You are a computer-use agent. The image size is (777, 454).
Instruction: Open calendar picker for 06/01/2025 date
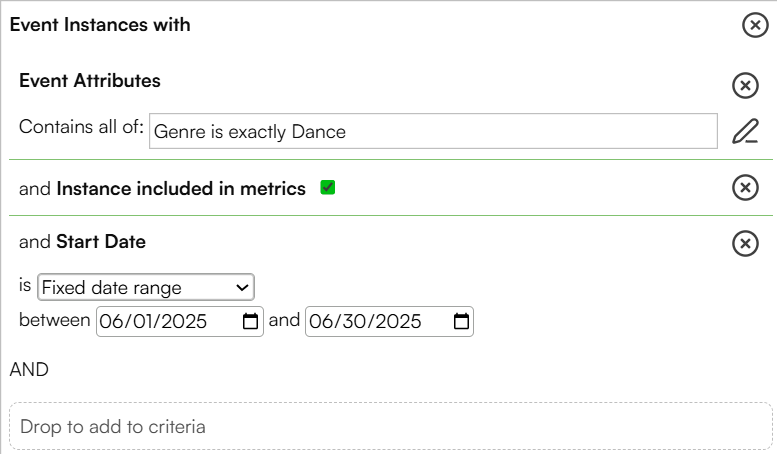(250, 321)
